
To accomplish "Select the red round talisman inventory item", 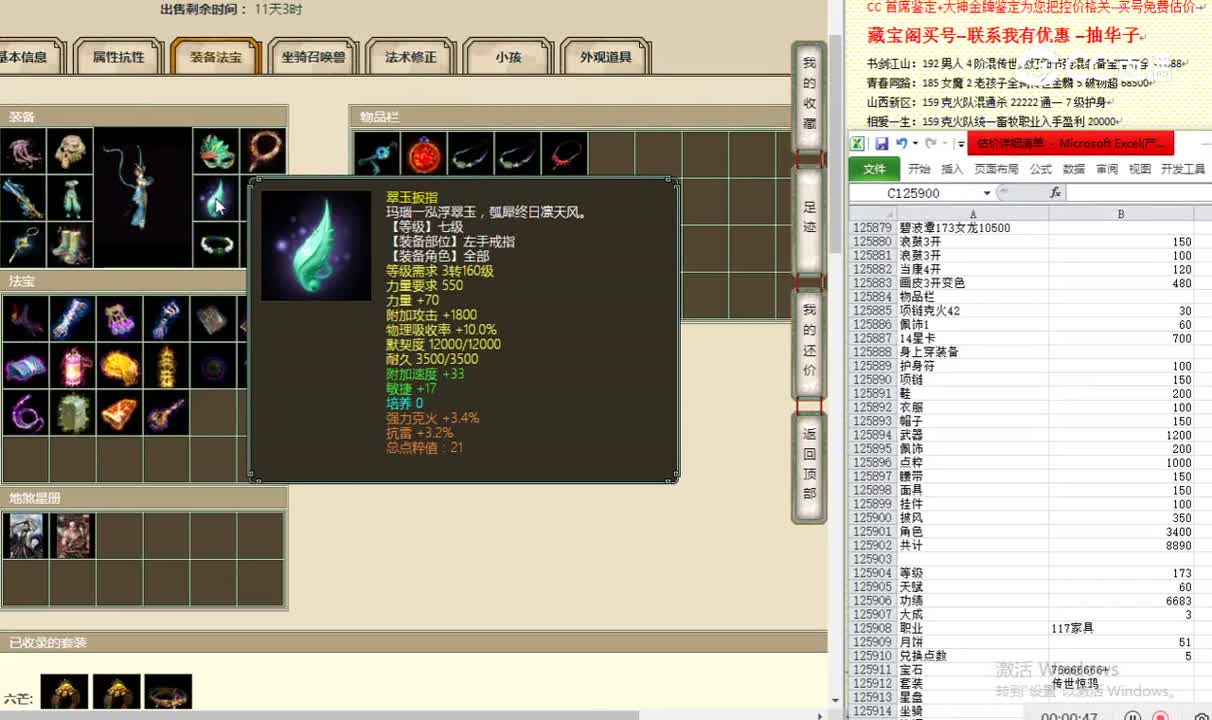I will point(424,154).
